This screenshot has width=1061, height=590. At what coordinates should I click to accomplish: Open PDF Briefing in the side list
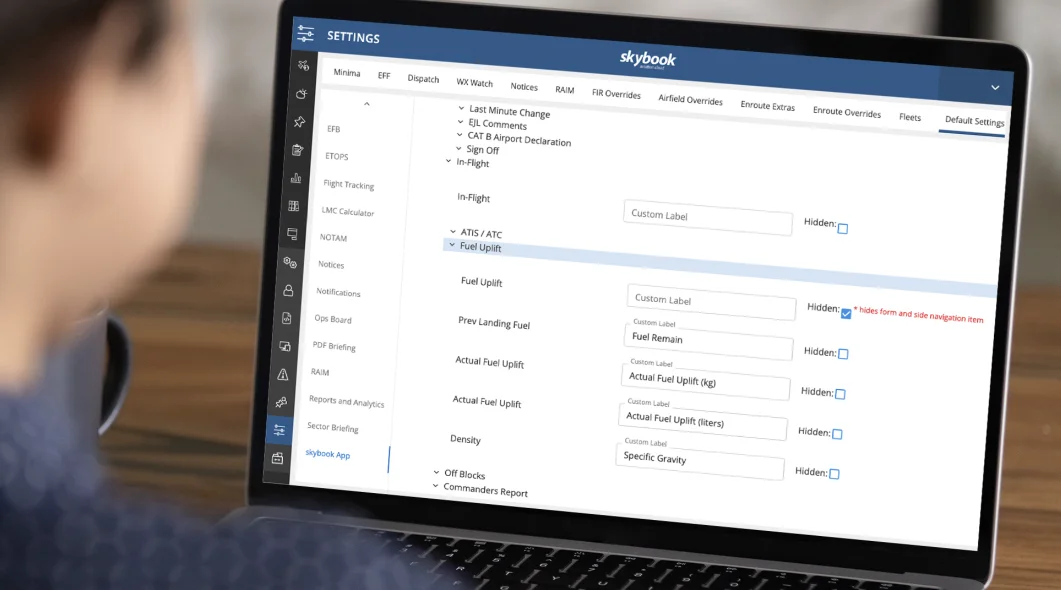[334, 346]
